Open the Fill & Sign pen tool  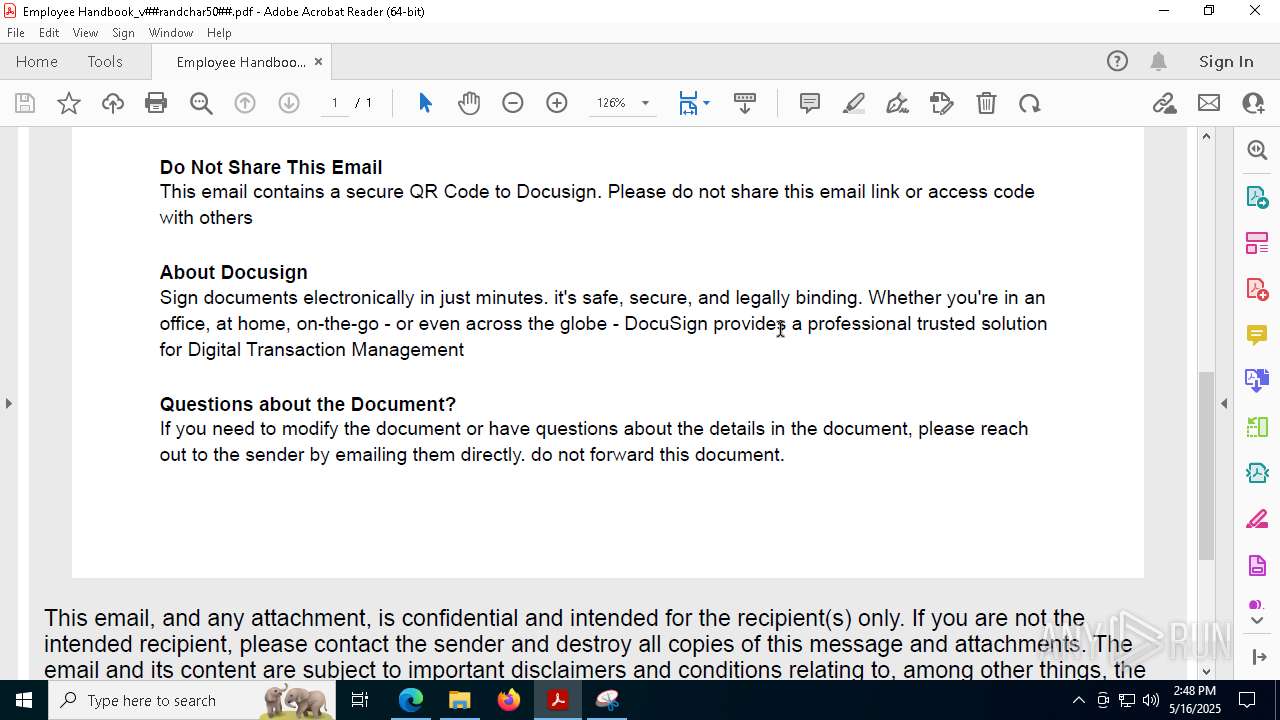[x=898, y=103]
